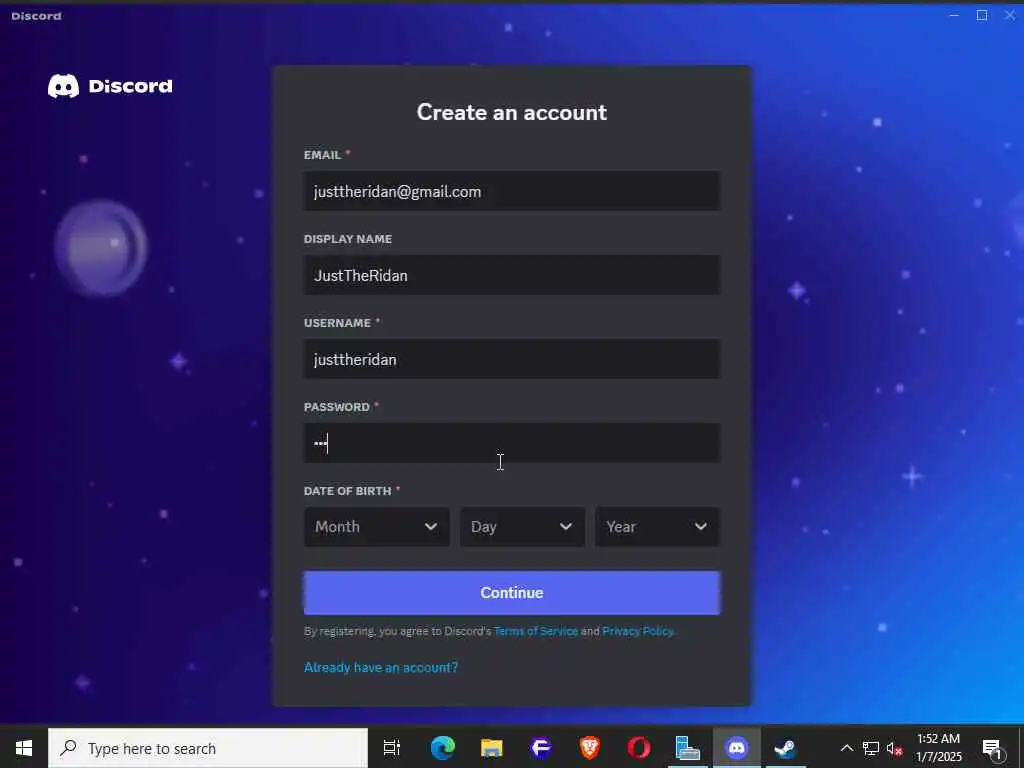Show hidden system tray icons
This screenshot has width=1024, height=768.
coord(846,748)
